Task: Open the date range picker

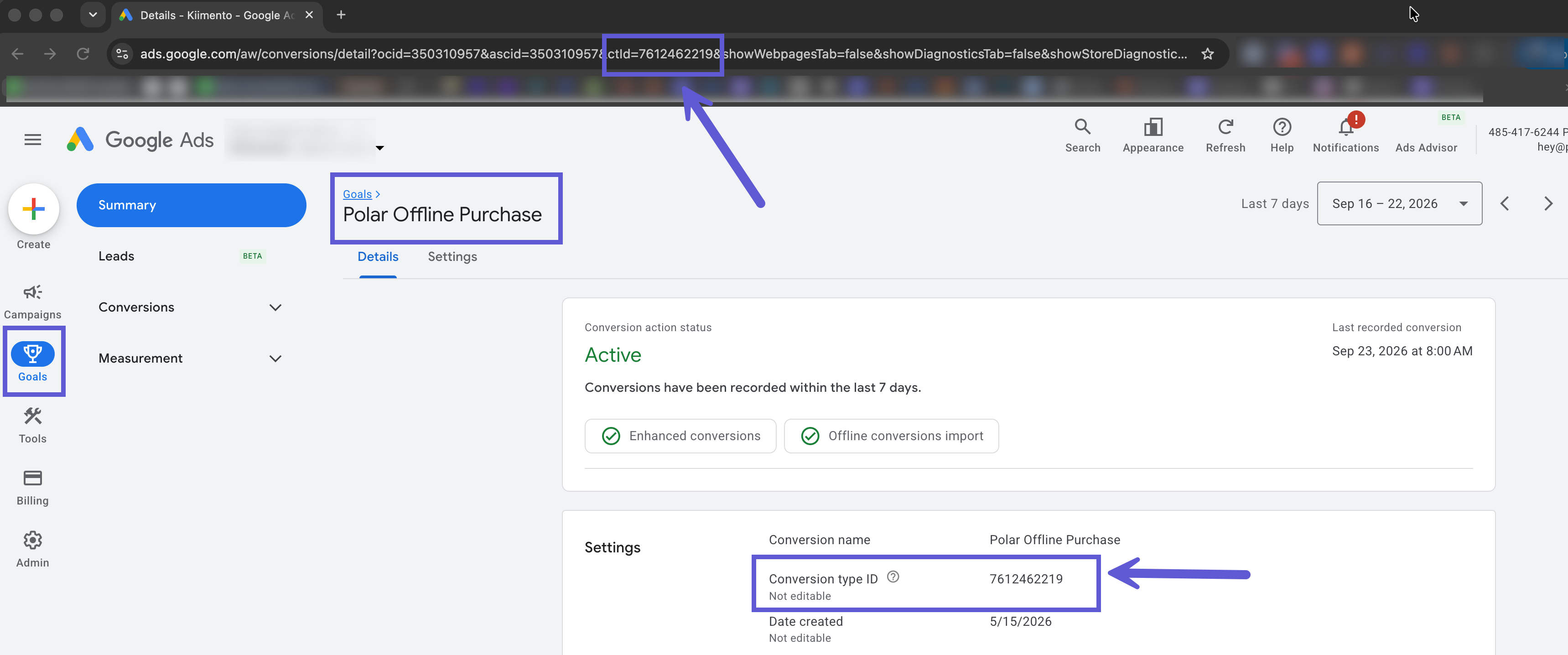Action: pyautogui.click(x=1399, y=203)
